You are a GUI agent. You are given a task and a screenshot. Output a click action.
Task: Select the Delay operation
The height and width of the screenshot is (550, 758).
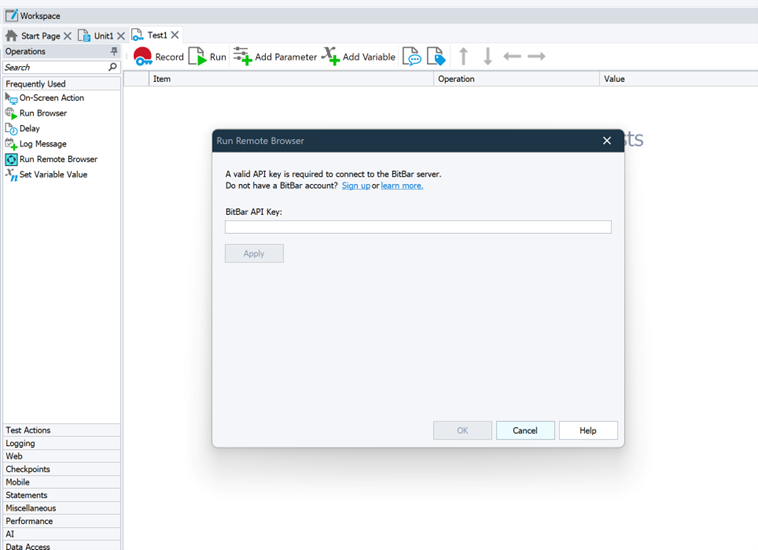pos(23,129)
